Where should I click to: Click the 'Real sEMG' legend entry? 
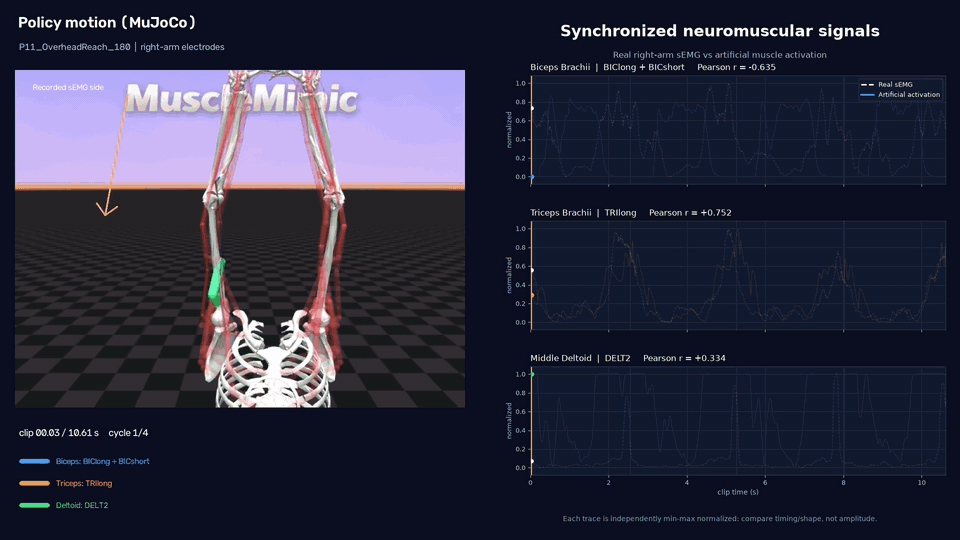point(887,84)
